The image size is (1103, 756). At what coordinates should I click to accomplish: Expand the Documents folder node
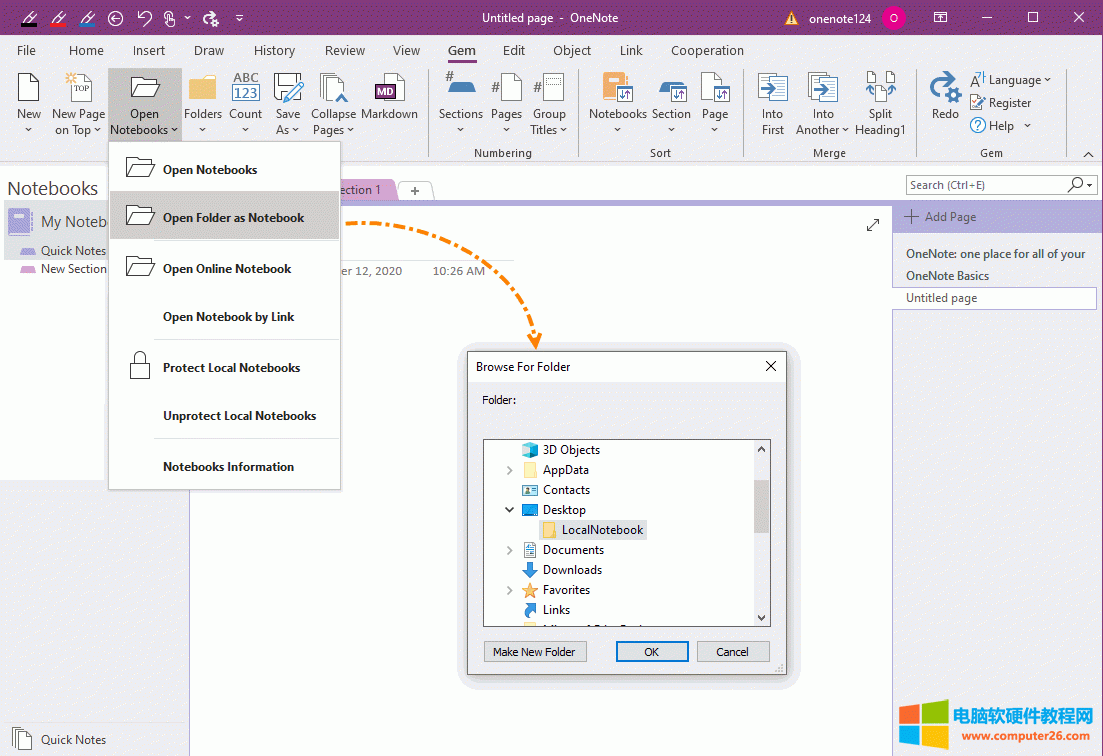510,550
